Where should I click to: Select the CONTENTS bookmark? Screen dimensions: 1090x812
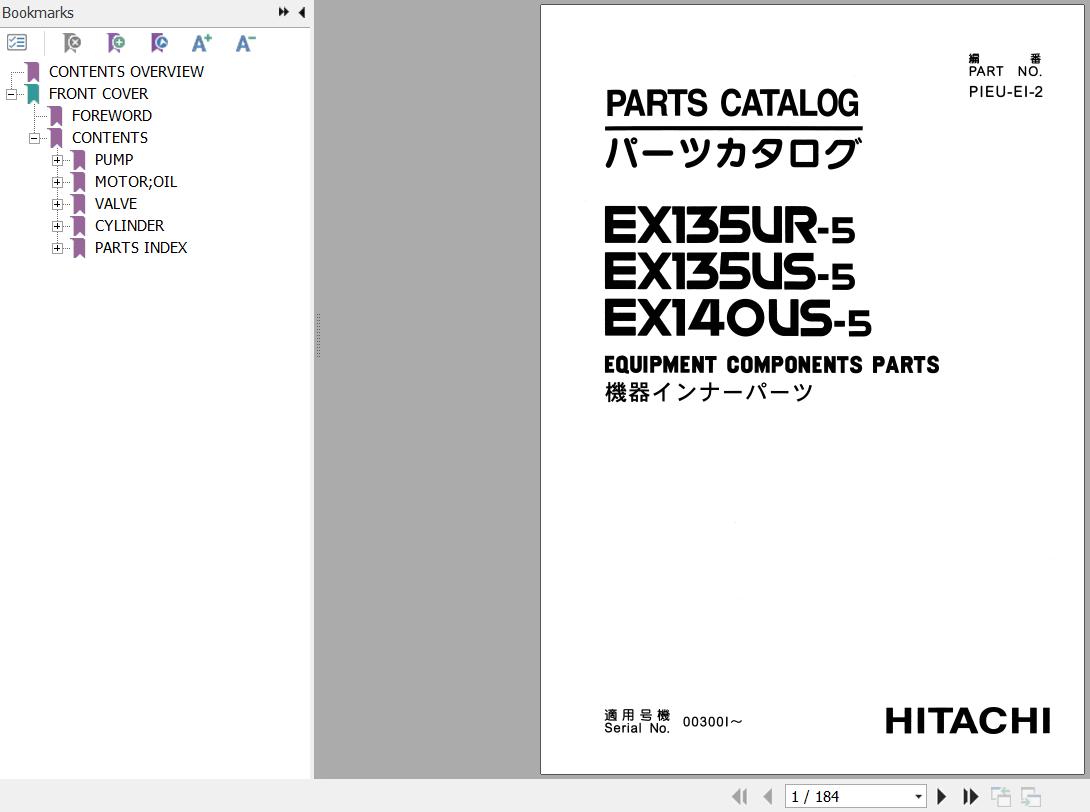point(110,138)
